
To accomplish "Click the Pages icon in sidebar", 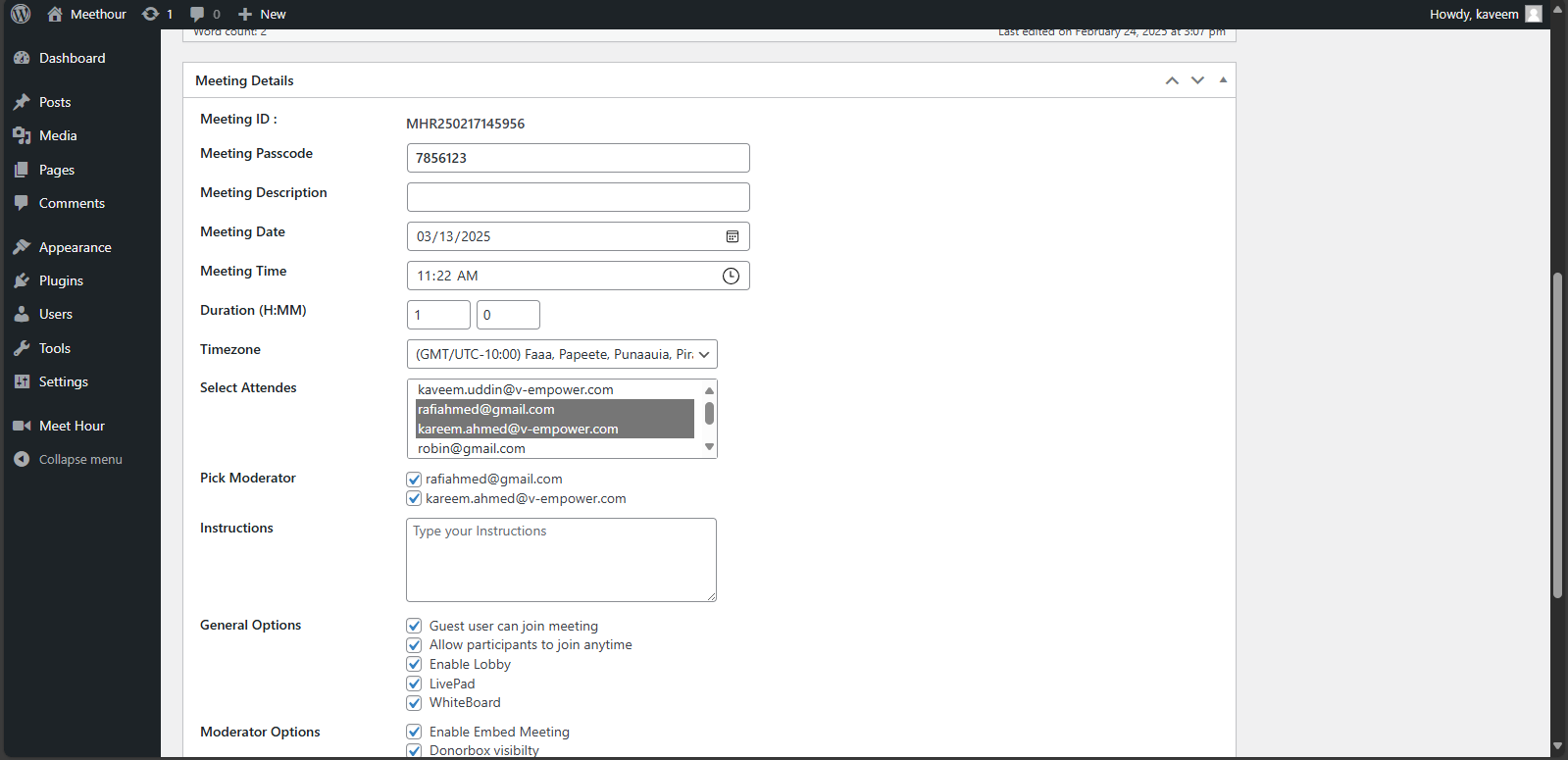I will [x=22, y=170].
